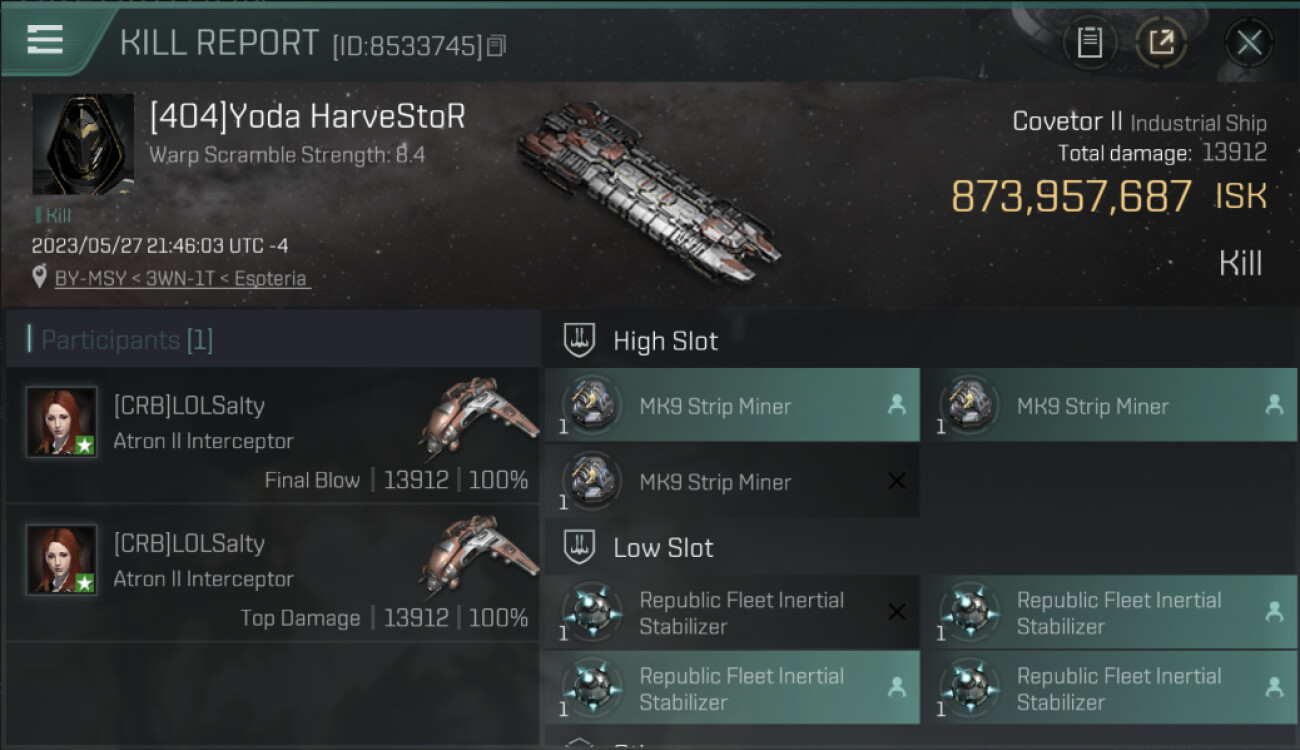This screenshot has width=1300, height=750.
Task: View Yoda HarveStoR's pilot portrait
Action: click(83, 144)
